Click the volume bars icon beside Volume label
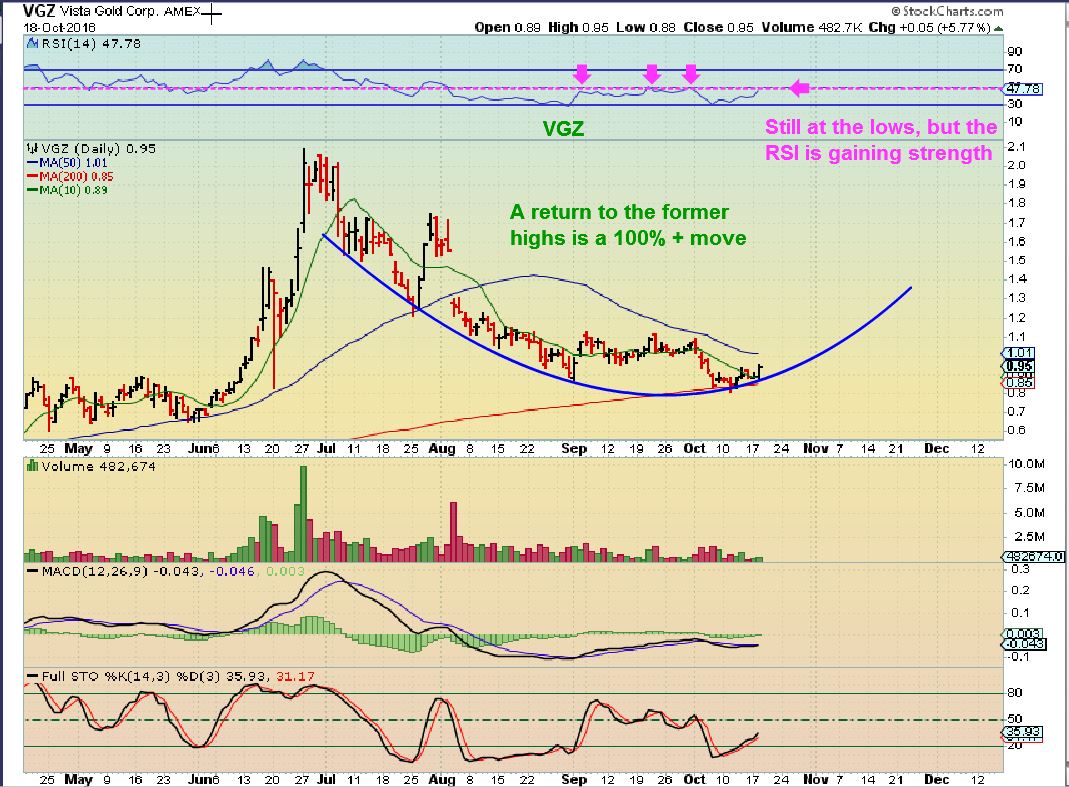The height and width of the screenshot is (787, 1069). (x=32, y=466)
